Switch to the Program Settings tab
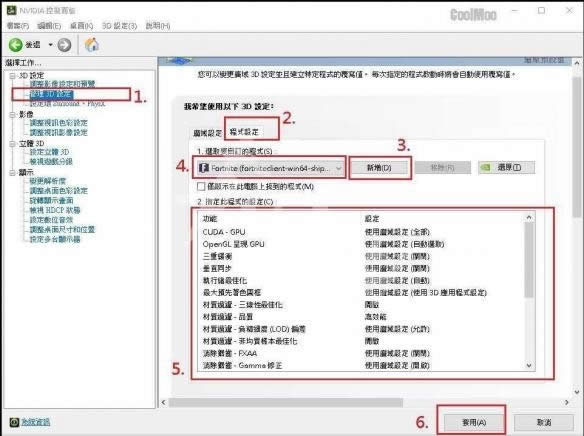The image size is (584, 436). point(244,132)
